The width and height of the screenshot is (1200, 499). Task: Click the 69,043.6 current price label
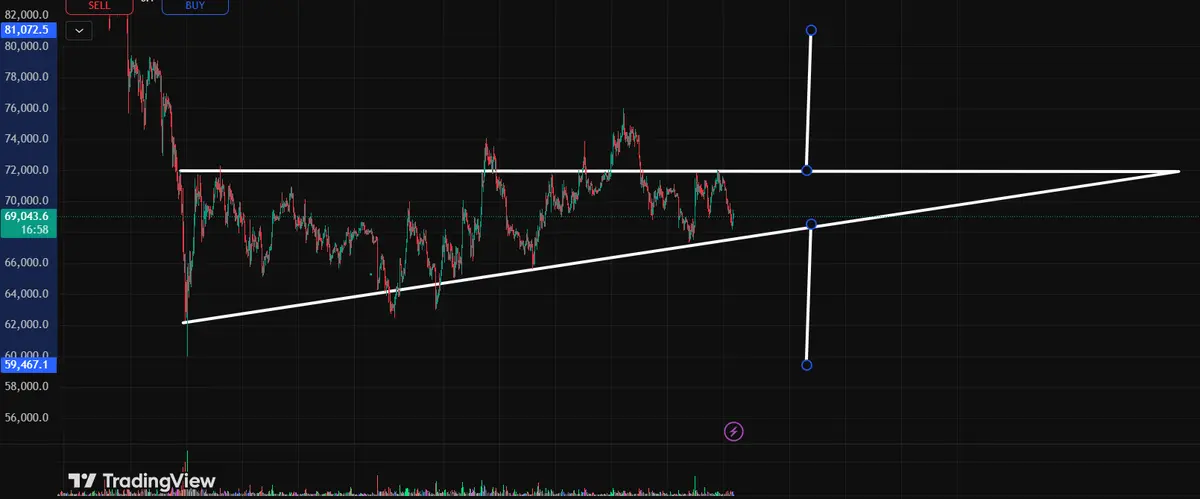(27, 216)
